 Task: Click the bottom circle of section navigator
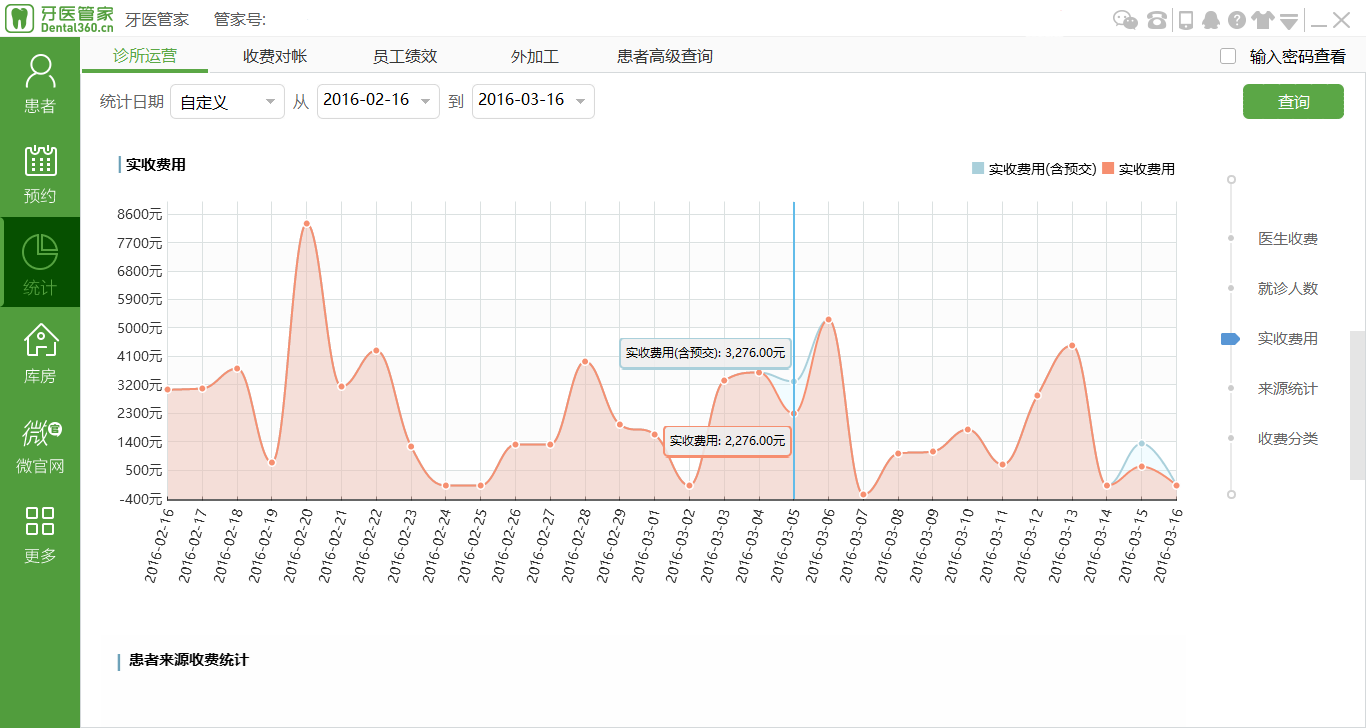click(x=1231, y=494)
